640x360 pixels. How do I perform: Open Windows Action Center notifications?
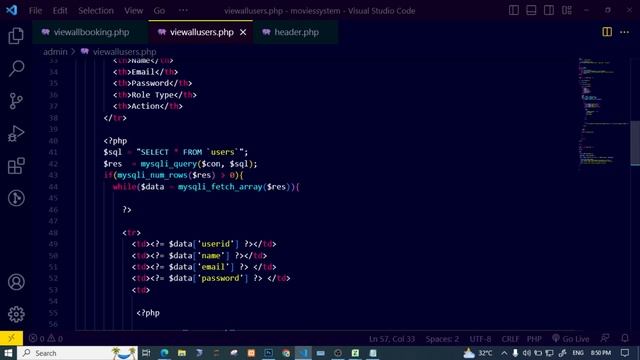click(625, 353)
